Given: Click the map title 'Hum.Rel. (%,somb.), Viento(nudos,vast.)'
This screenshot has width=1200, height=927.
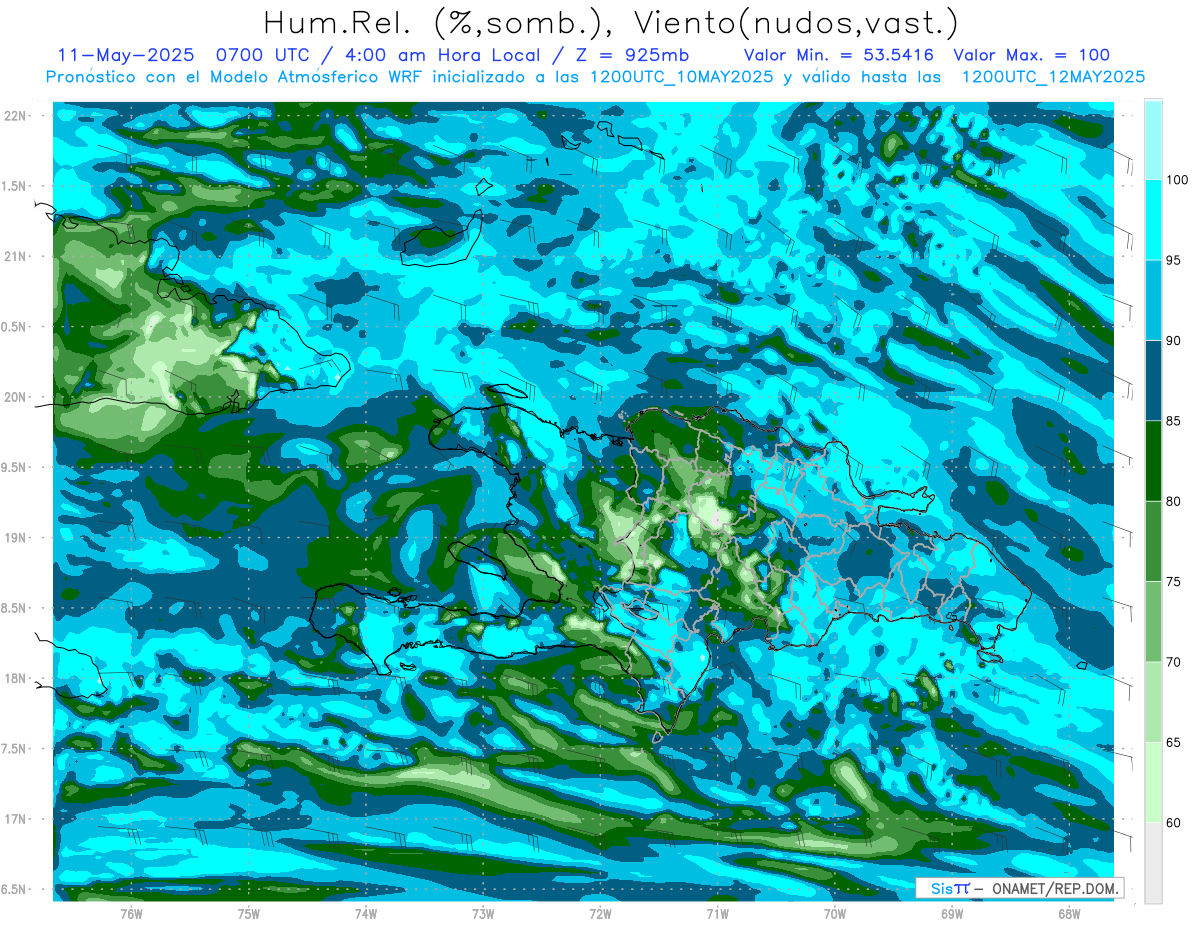Looking at the screenshot, I should [x=610, y=23].
